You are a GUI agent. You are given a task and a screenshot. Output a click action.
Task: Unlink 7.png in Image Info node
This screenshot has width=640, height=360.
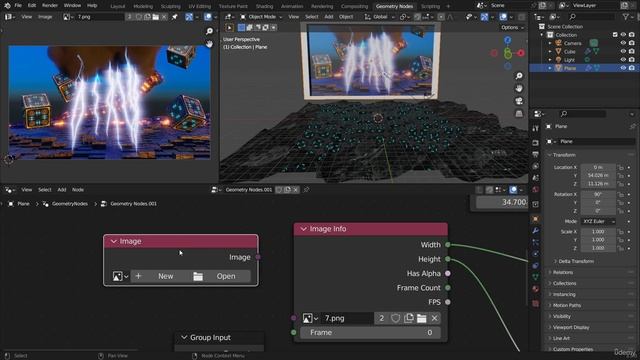click(x=434, y=318)
